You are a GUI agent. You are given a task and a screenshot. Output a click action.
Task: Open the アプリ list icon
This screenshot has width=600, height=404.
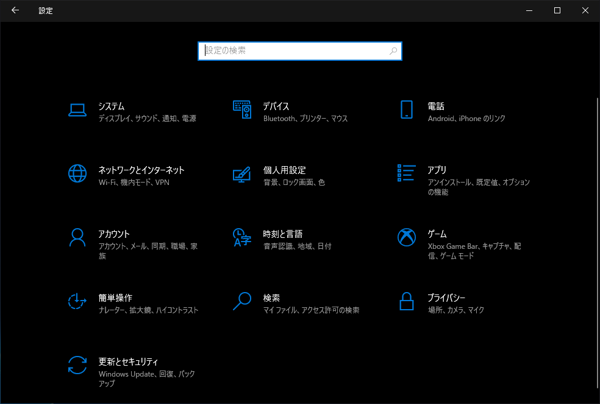click(406, 173)
